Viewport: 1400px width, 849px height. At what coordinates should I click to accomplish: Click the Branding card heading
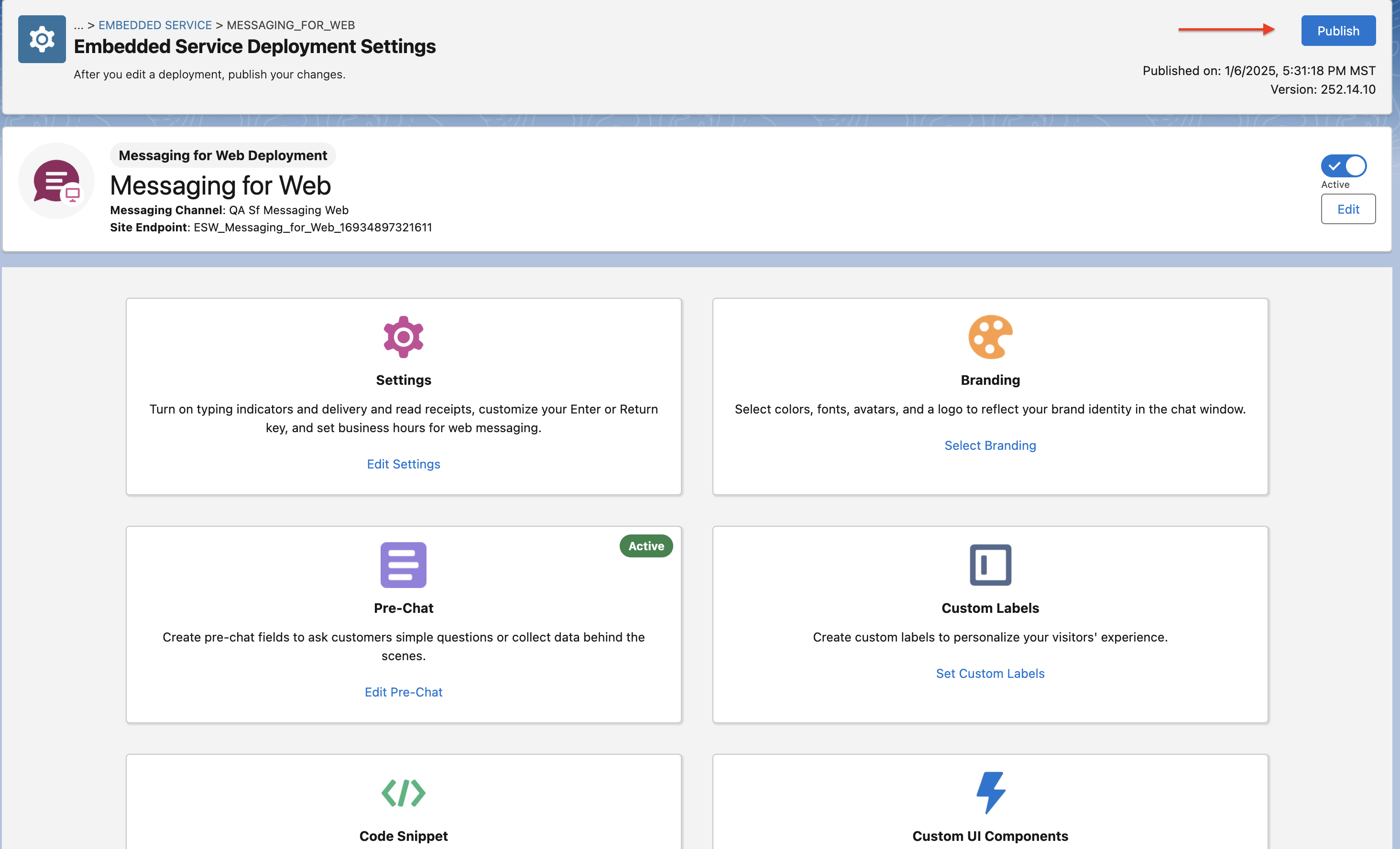coord(990,380)
